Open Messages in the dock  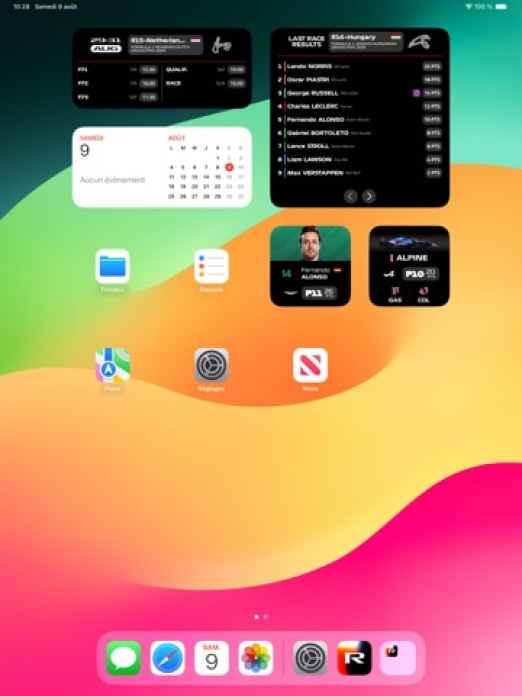[x=124, y=658]
